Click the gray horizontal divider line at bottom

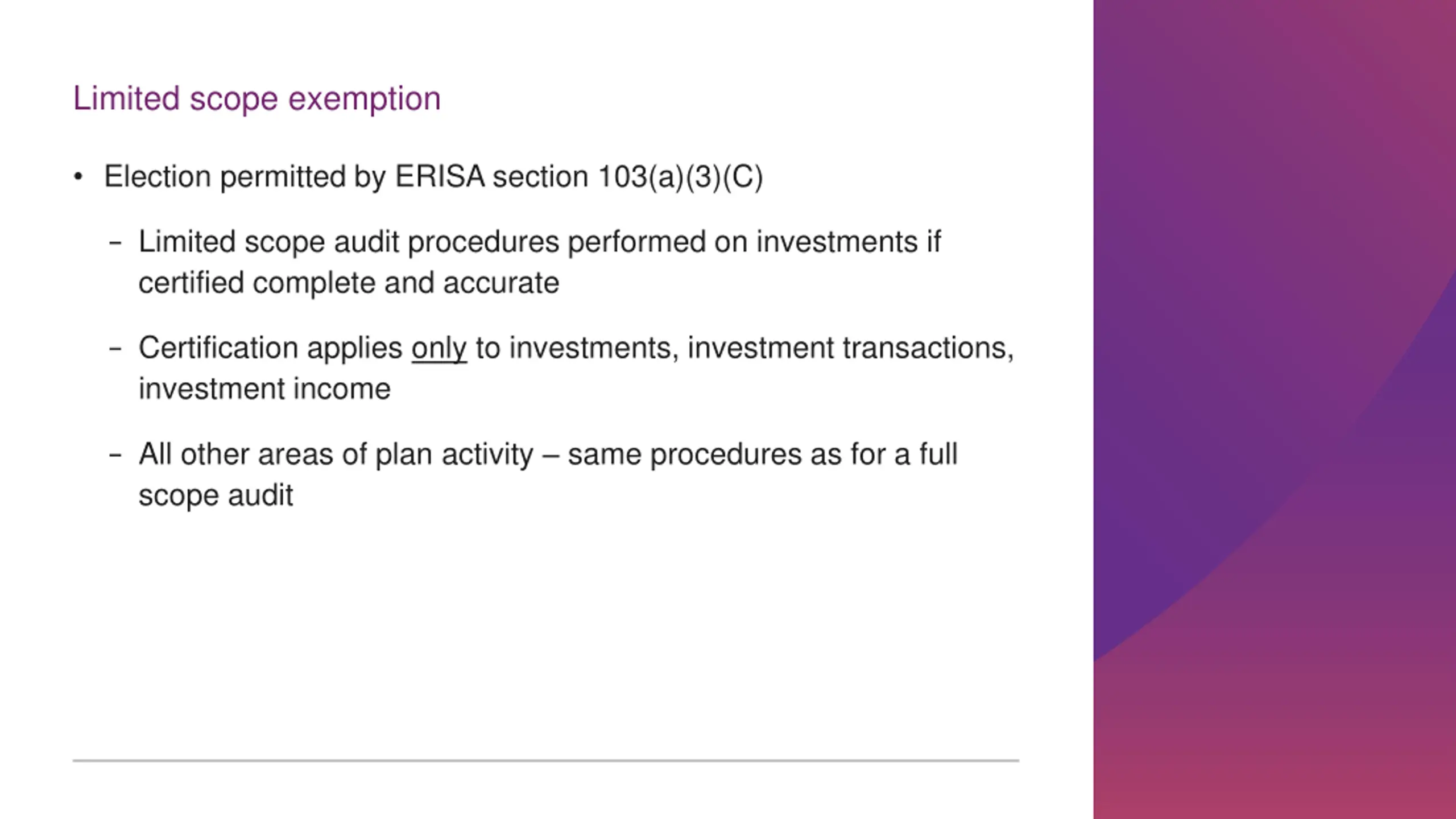point(546,760)
